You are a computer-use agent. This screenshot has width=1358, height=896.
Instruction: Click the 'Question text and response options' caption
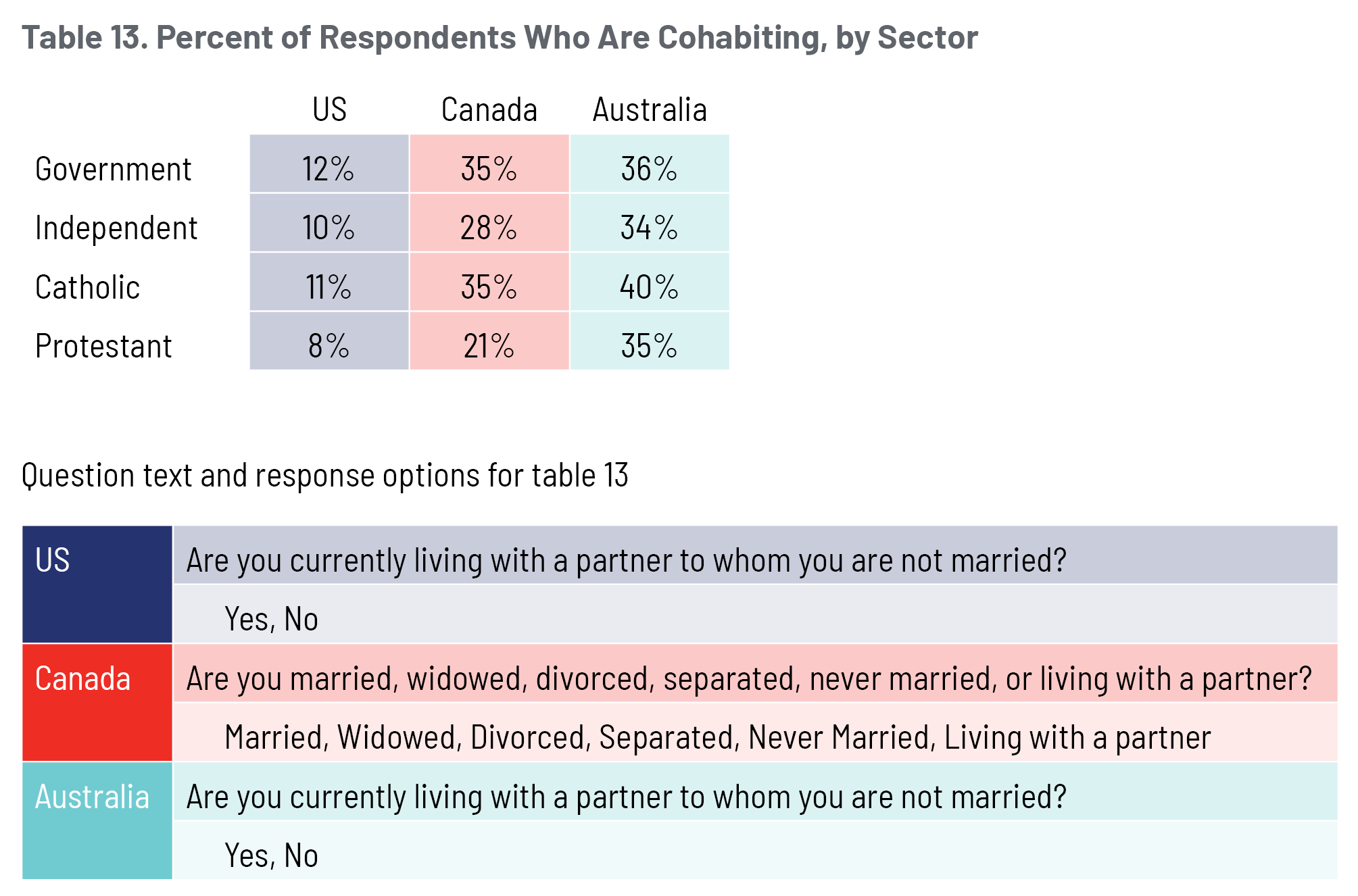pos(324,475)
